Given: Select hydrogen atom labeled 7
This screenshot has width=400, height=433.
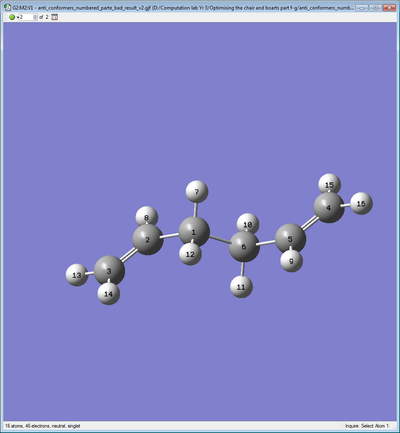Looking at the screenshot, I should point(197,192).
